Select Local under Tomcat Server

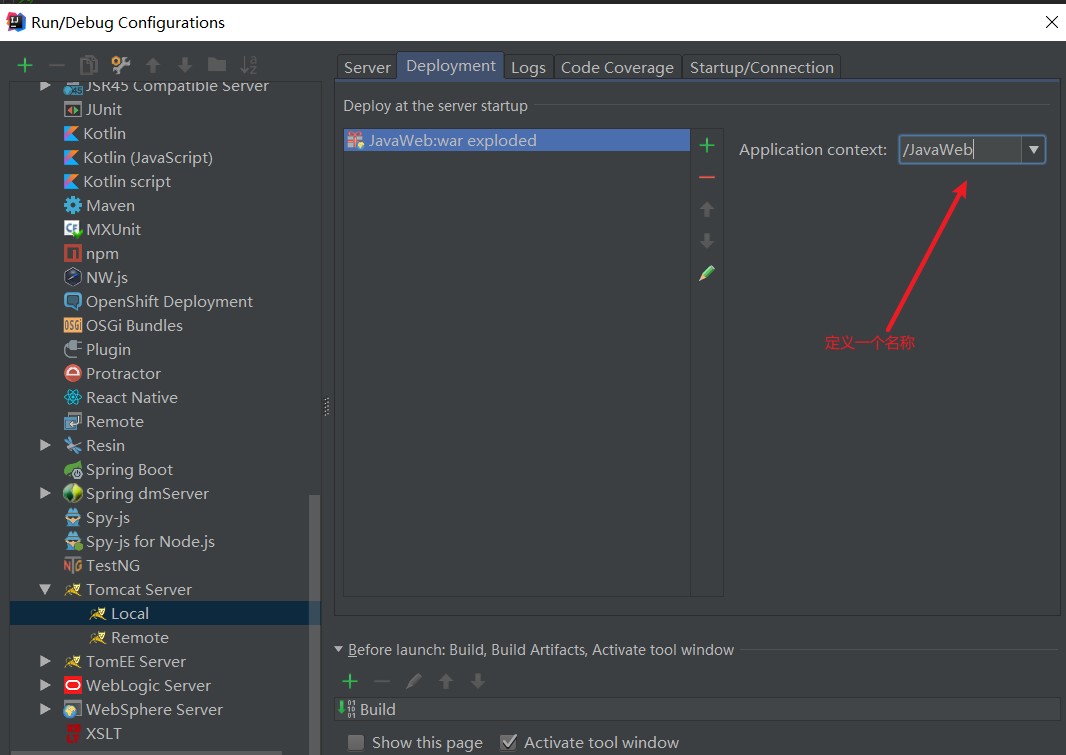click(165, 614)
